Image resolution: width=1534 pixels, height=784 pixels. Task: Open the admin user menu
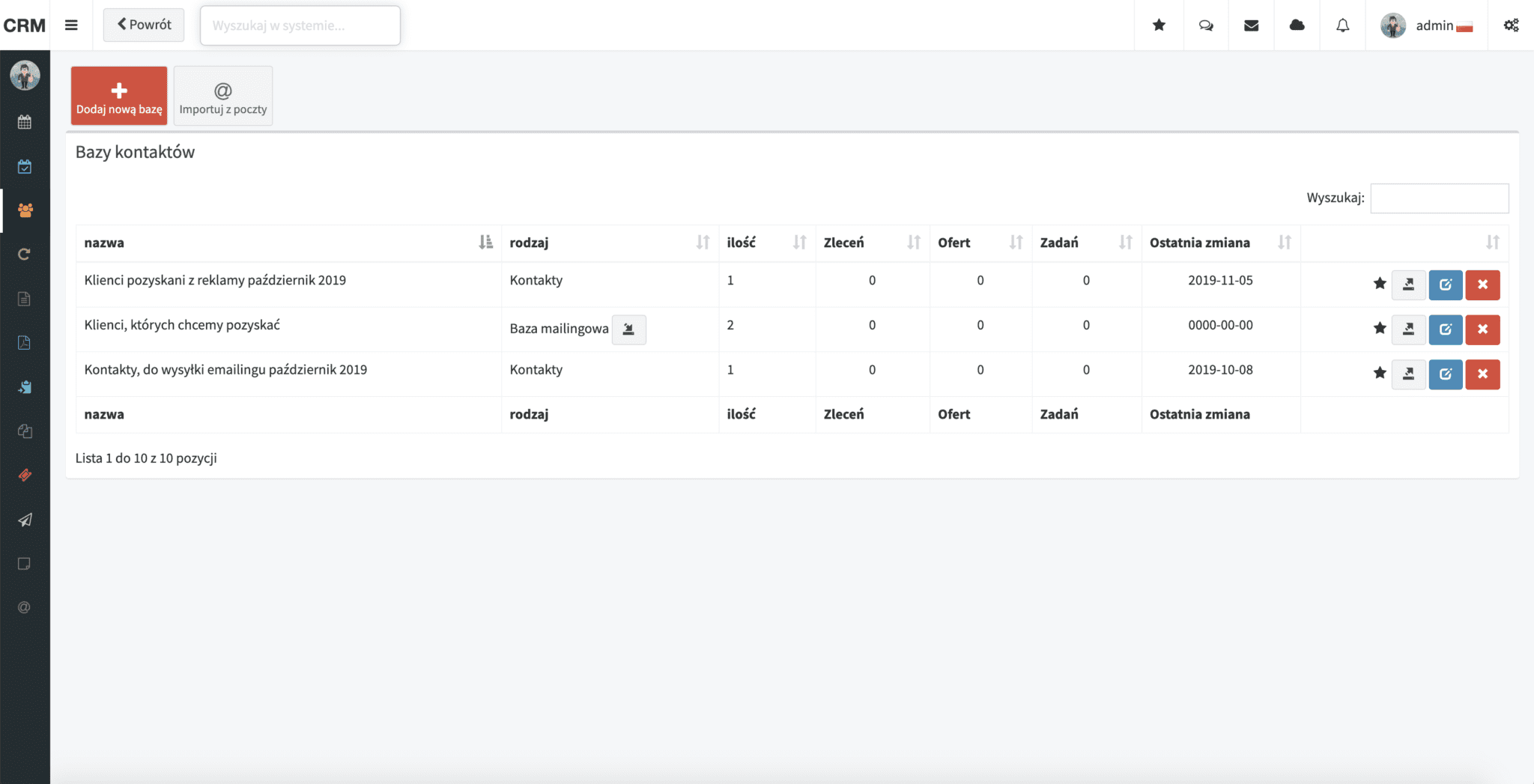[x=1426, y=25]
